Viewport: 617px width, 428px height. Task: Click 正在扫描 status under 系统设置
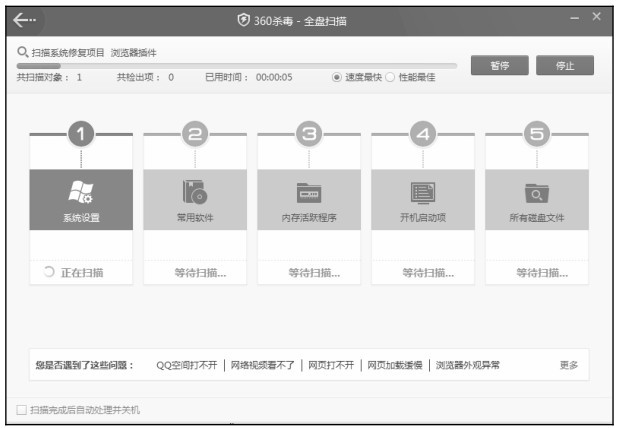(x=82, y=273)
